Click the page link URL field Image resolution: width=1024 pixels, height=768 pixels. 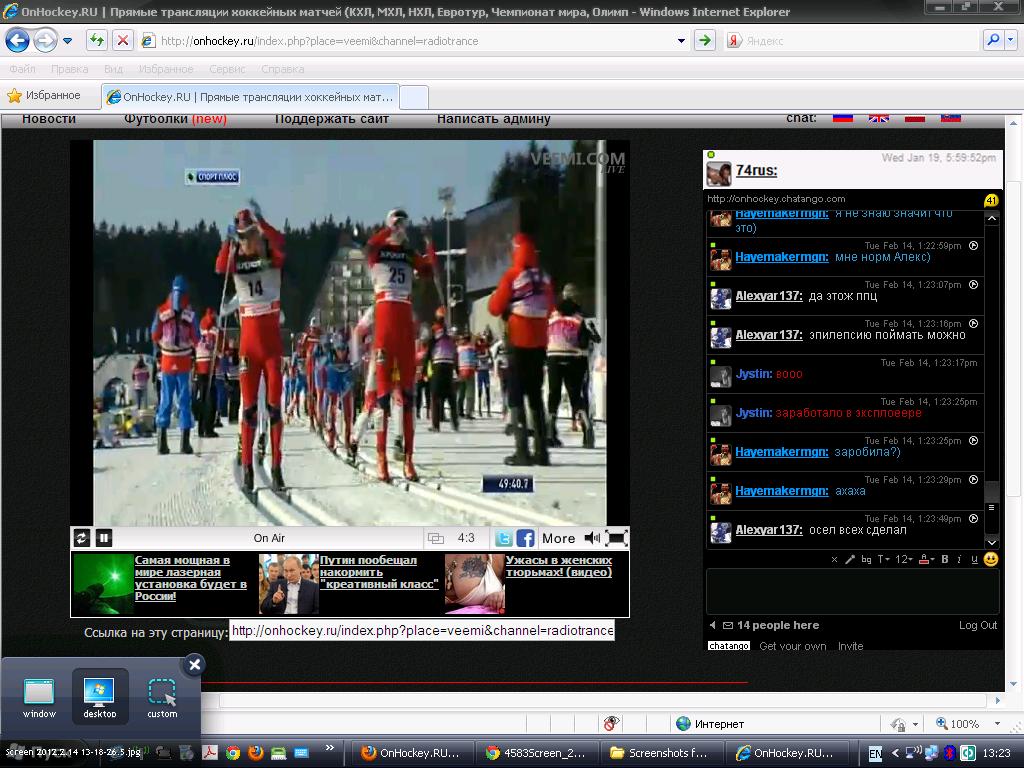click(x=422, y=631)
